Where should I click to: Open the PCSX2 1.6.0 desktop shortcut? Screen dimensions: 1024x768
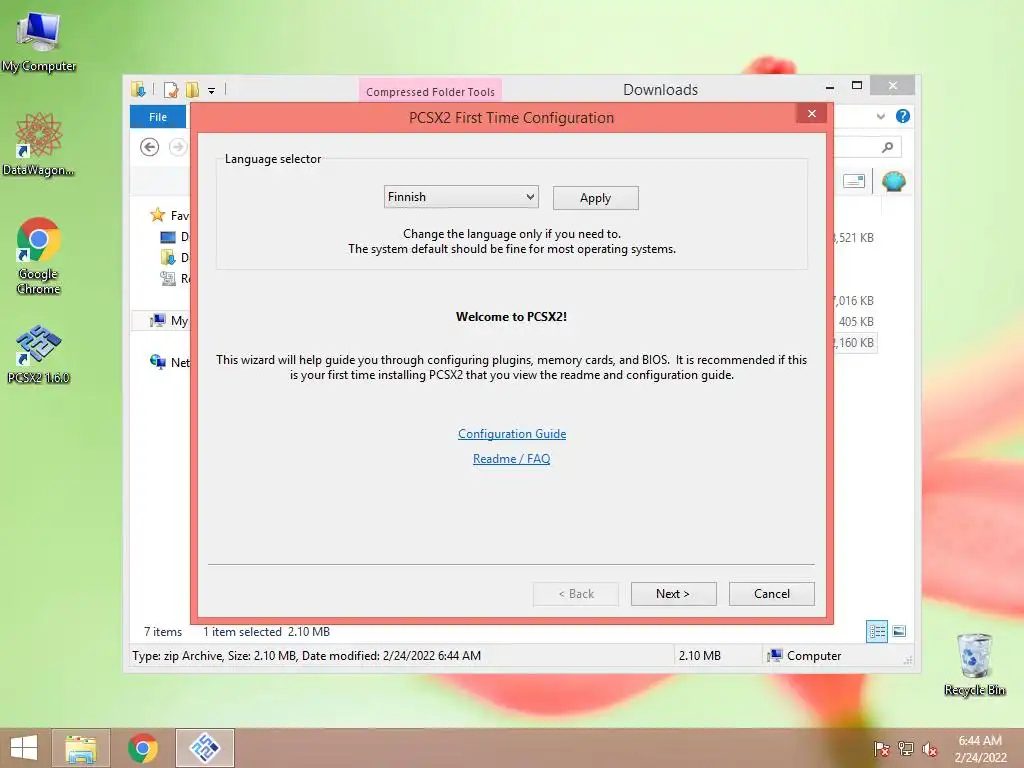click(38, 353)
